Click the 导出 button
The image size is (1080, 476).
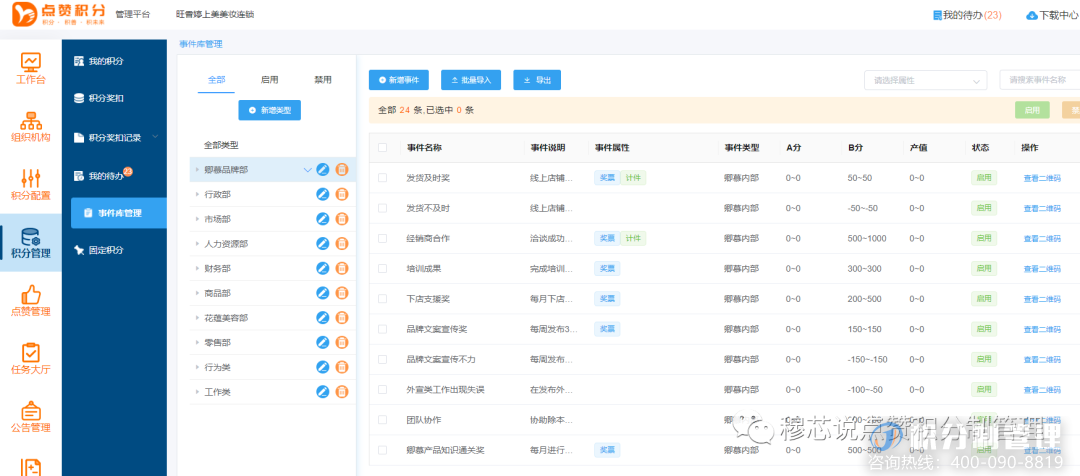point(537,80)
